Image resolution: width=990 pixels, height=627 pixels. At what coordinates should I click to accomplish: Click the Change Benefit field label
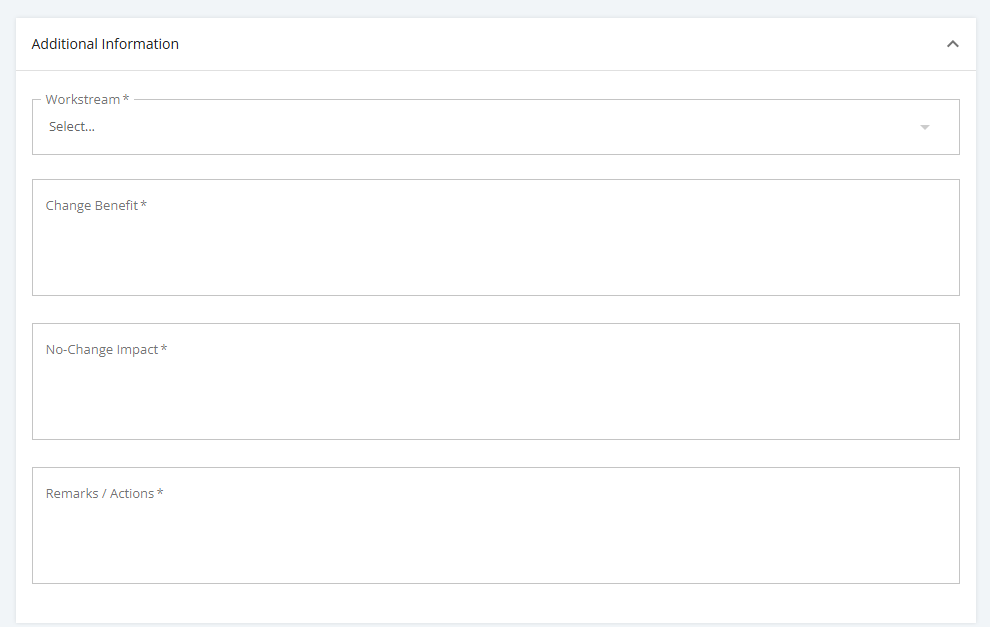click(92, 206)
